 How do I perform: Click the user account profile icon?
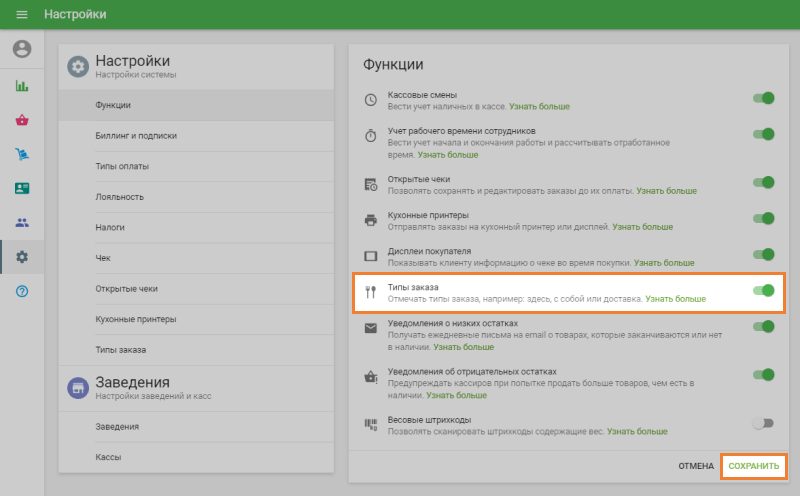pos(22,49)
